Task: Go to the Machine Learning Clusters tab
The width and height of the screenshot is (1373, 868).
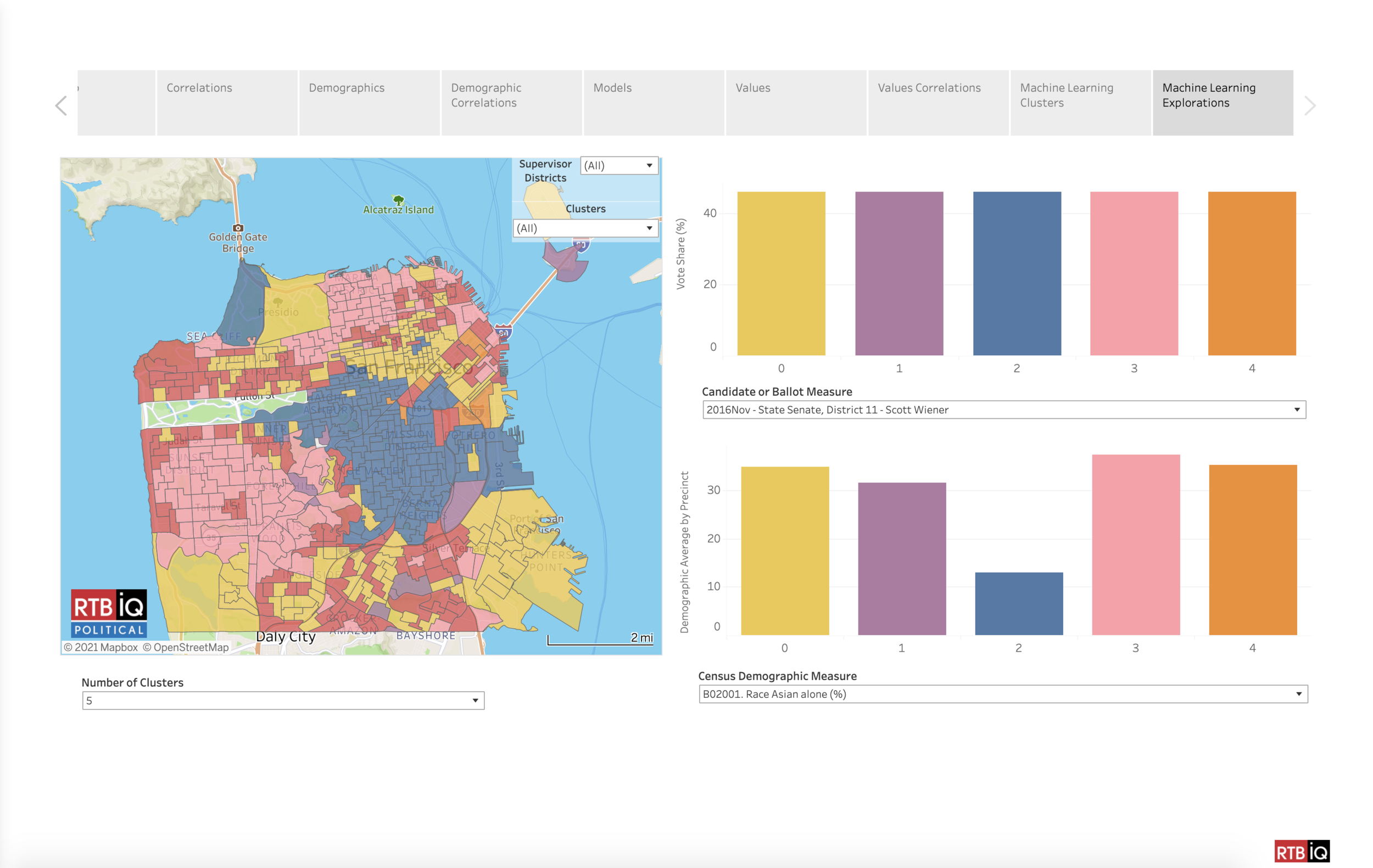Action: point(1080,103)
